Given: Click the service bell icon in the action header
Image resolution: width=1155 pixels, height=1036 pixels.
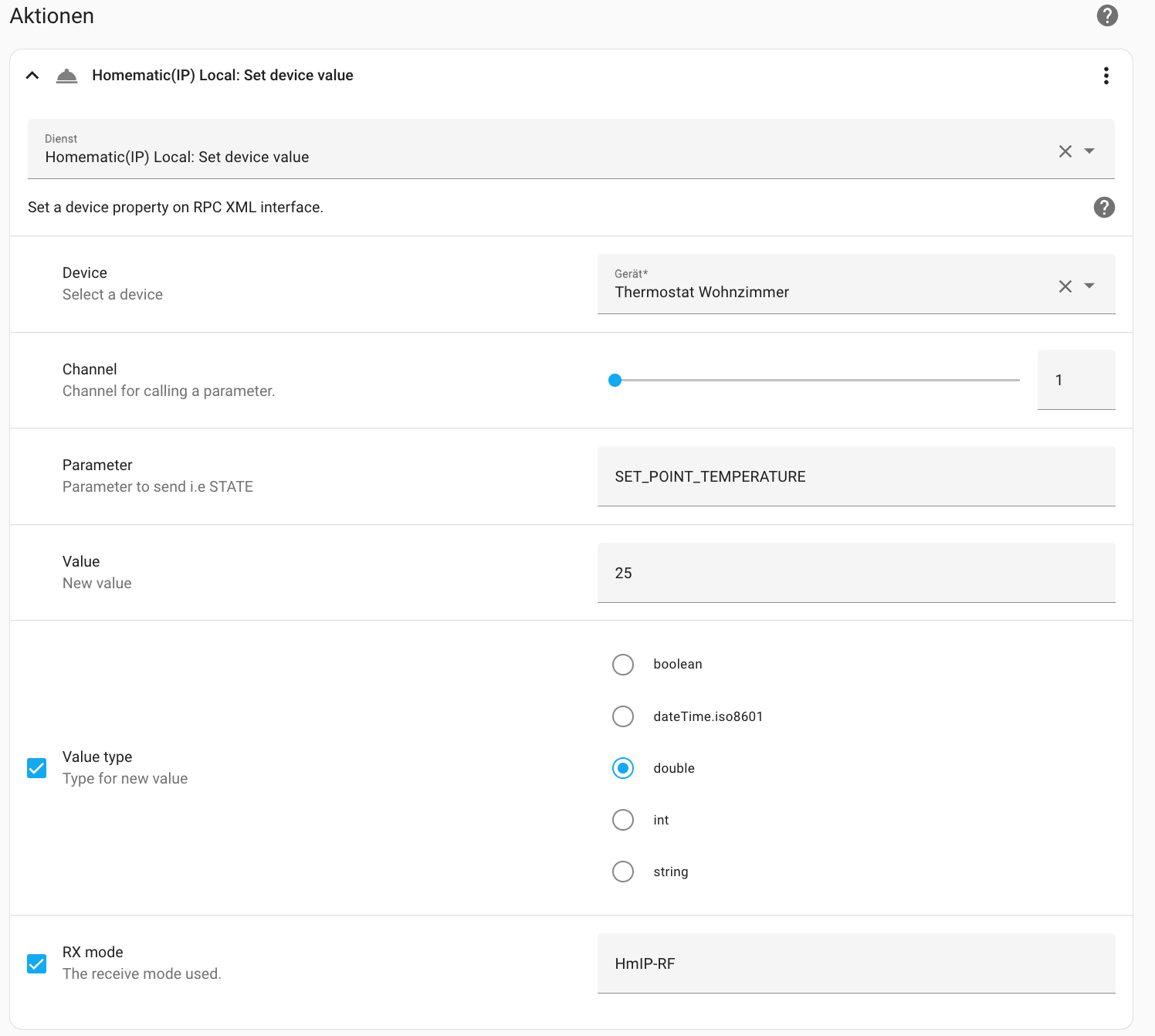Looking at the screenshot, I should 67,76.
